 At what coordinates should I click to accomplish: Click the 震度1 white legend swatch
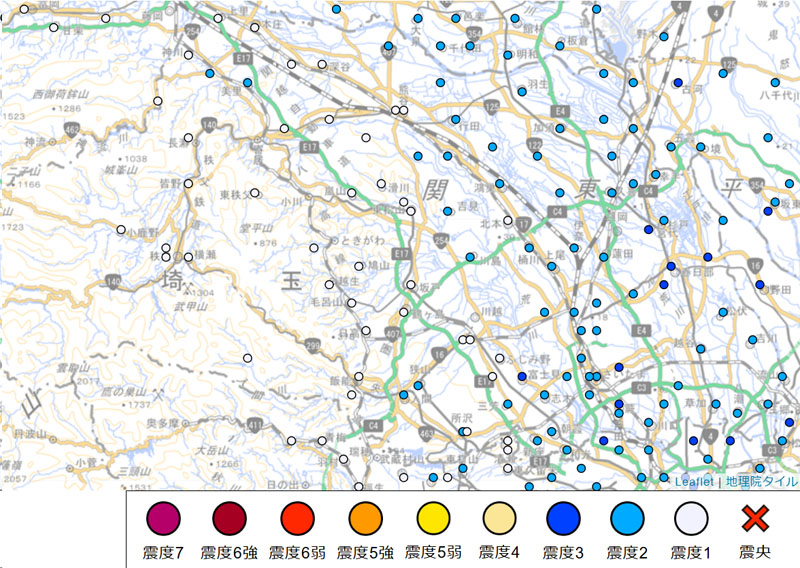point(691,518)
